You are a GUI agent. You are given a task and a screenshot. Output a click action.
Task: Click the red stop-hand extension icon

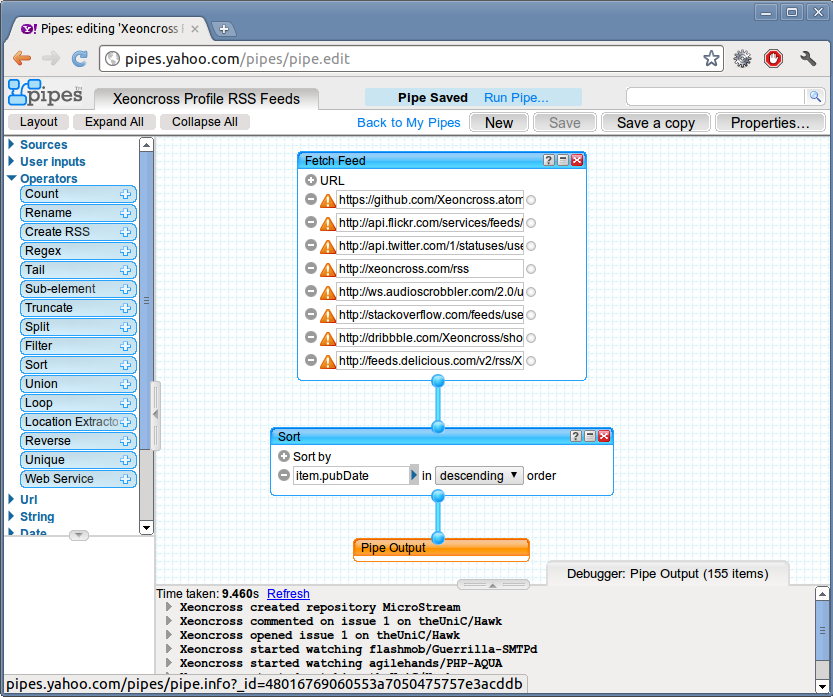[774, 58]
